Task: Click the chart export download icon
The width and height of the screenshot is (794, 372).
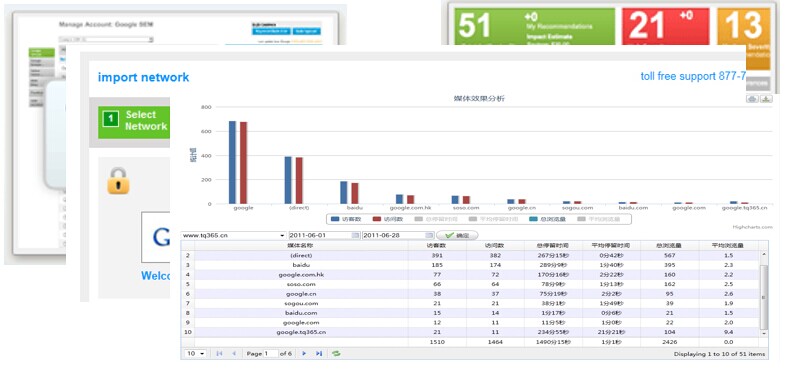Action: point(766,99)
